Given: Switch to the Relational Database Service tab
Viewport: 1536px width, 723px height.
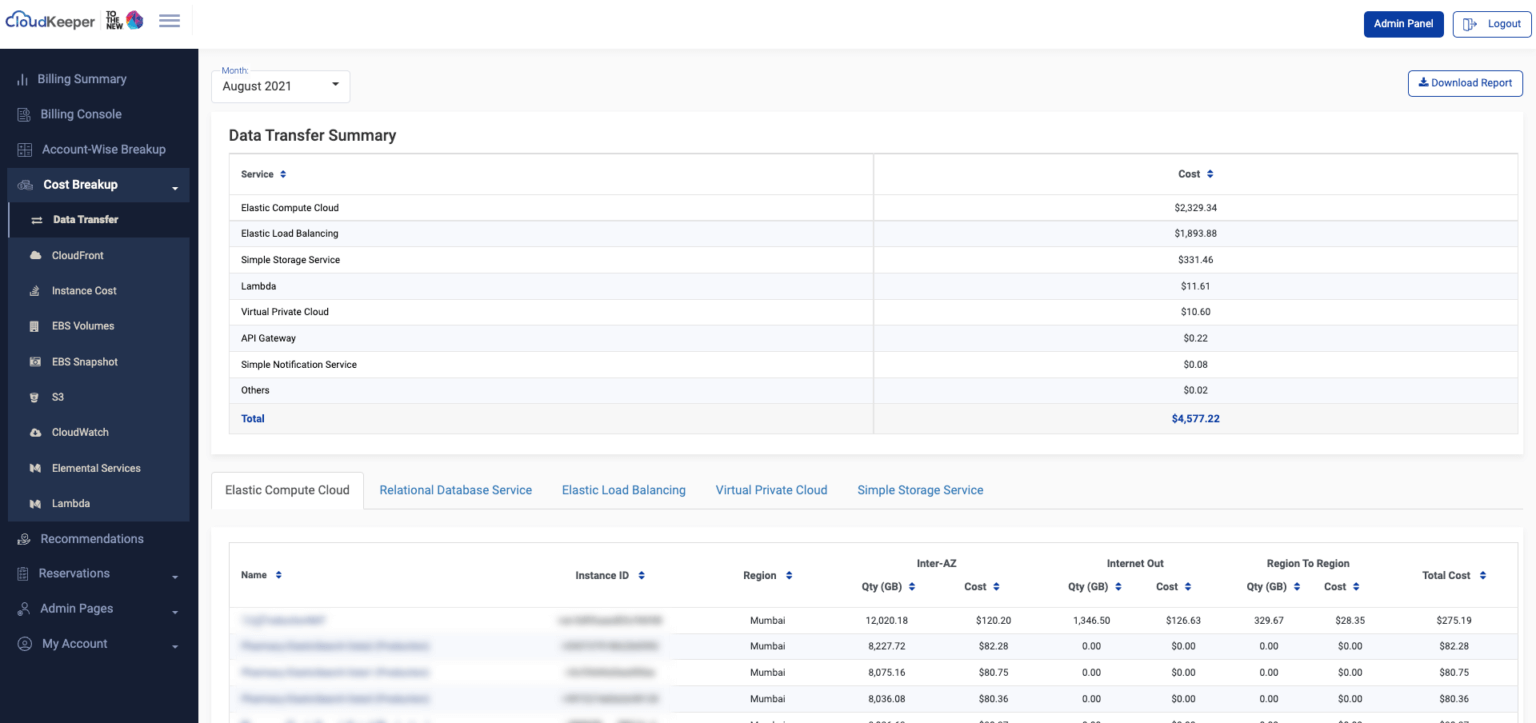Looking at the screenshot, I should coord(455,490).
